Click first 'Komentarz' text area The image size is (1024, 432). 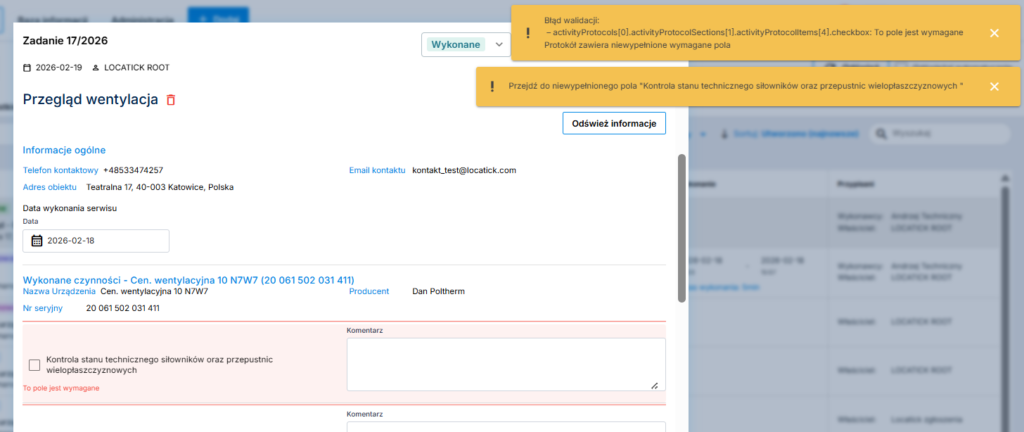coord(505,364)
